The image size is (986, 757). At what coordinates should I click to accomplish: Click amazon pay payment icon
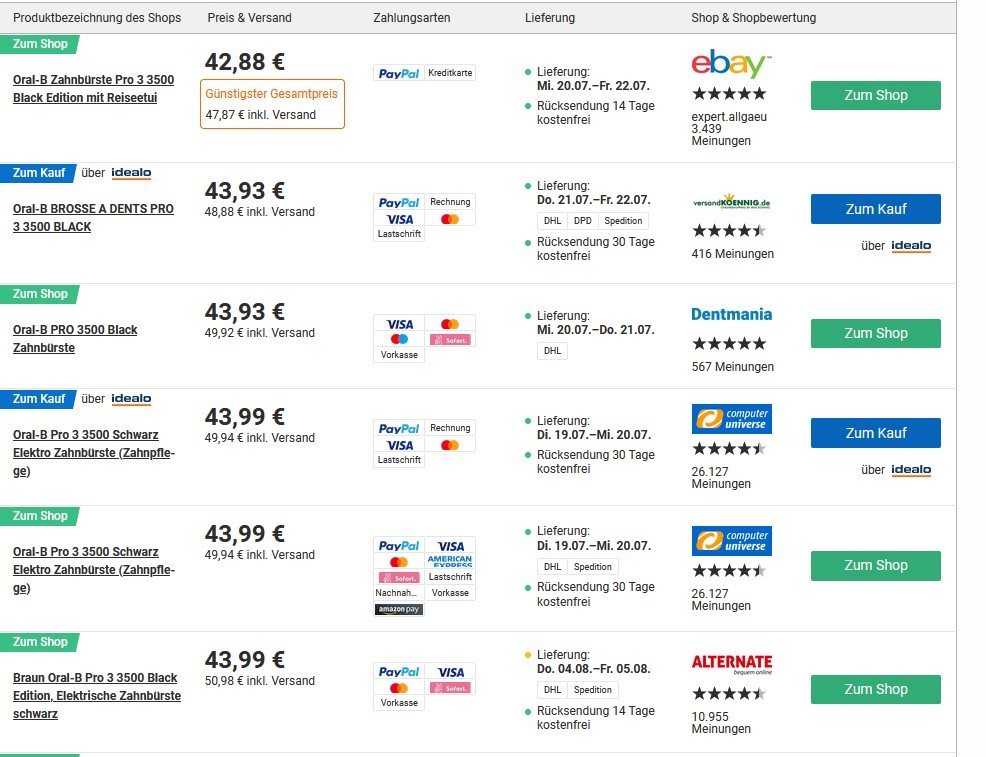click(x=399, y=609)
